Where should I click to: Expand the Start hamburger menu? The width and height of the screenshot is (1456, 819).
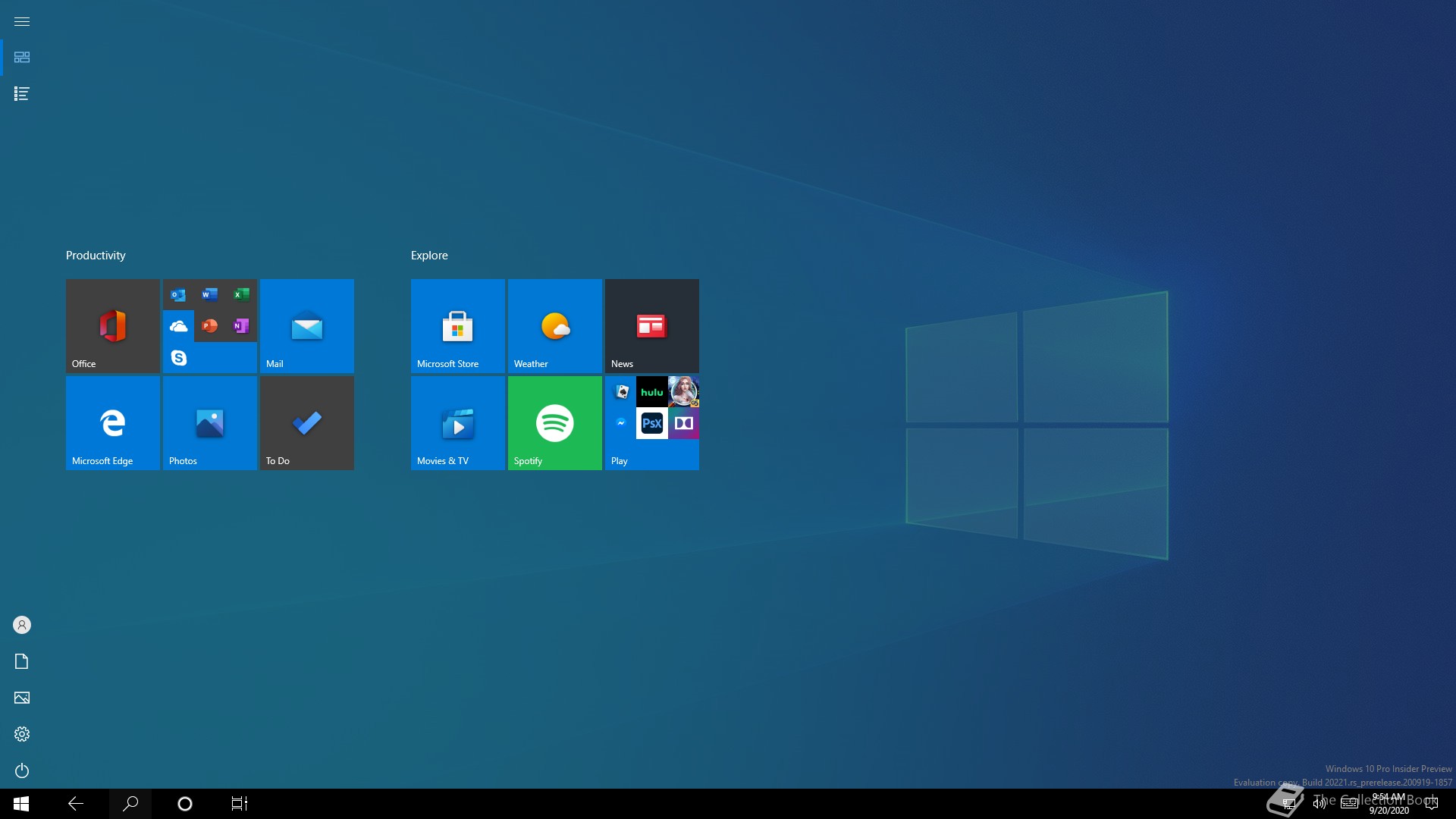(x=22, y=21)
